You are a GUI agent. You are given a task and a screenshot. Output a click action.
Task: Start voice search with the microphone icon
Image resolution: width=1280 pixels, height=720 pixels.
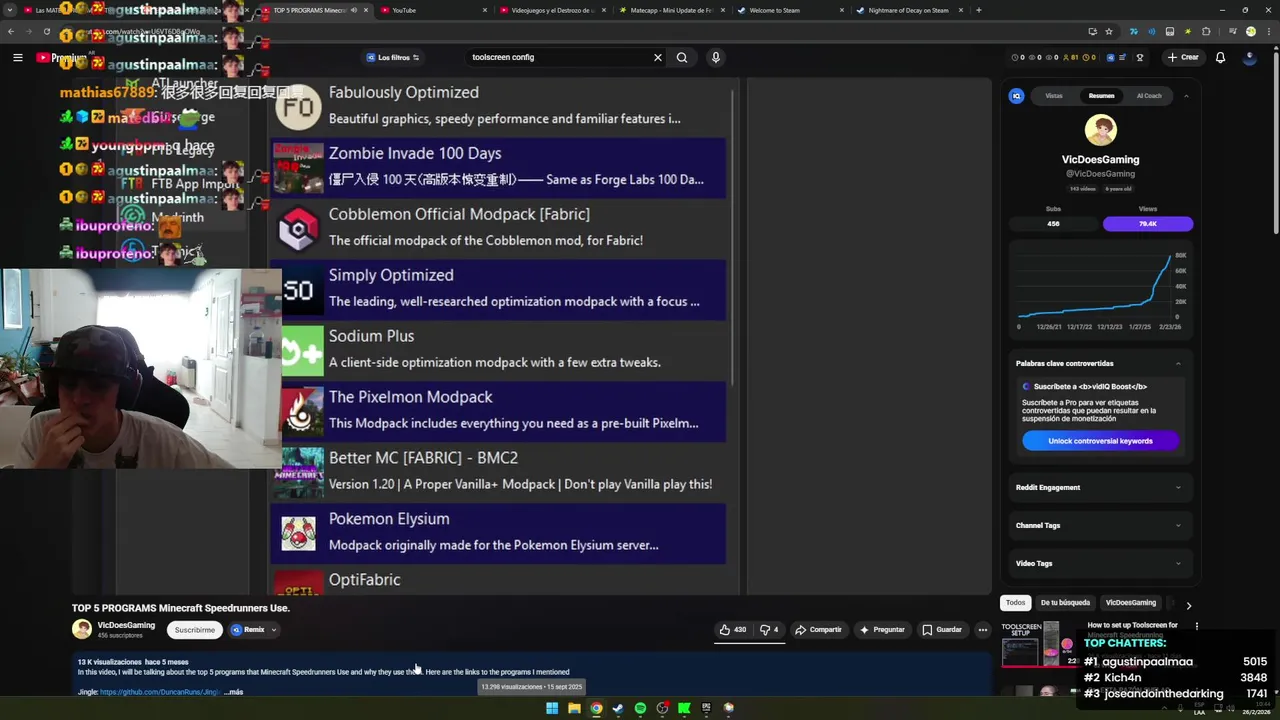pyautogui.click(x=715, y=58)
